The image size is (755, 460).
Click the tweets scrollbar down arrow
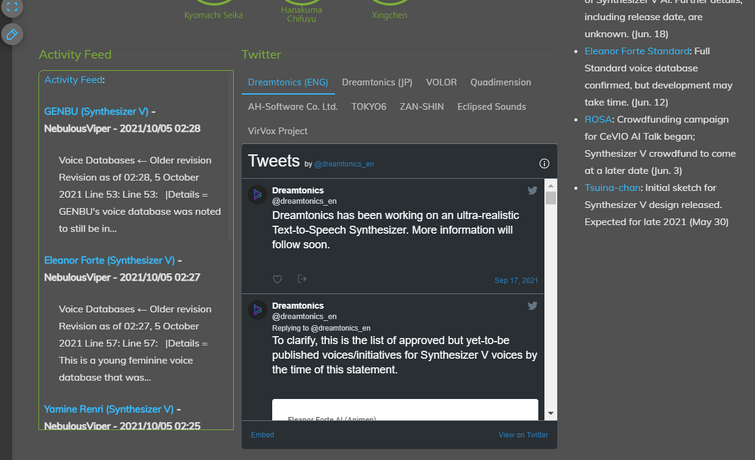point(551,413)
